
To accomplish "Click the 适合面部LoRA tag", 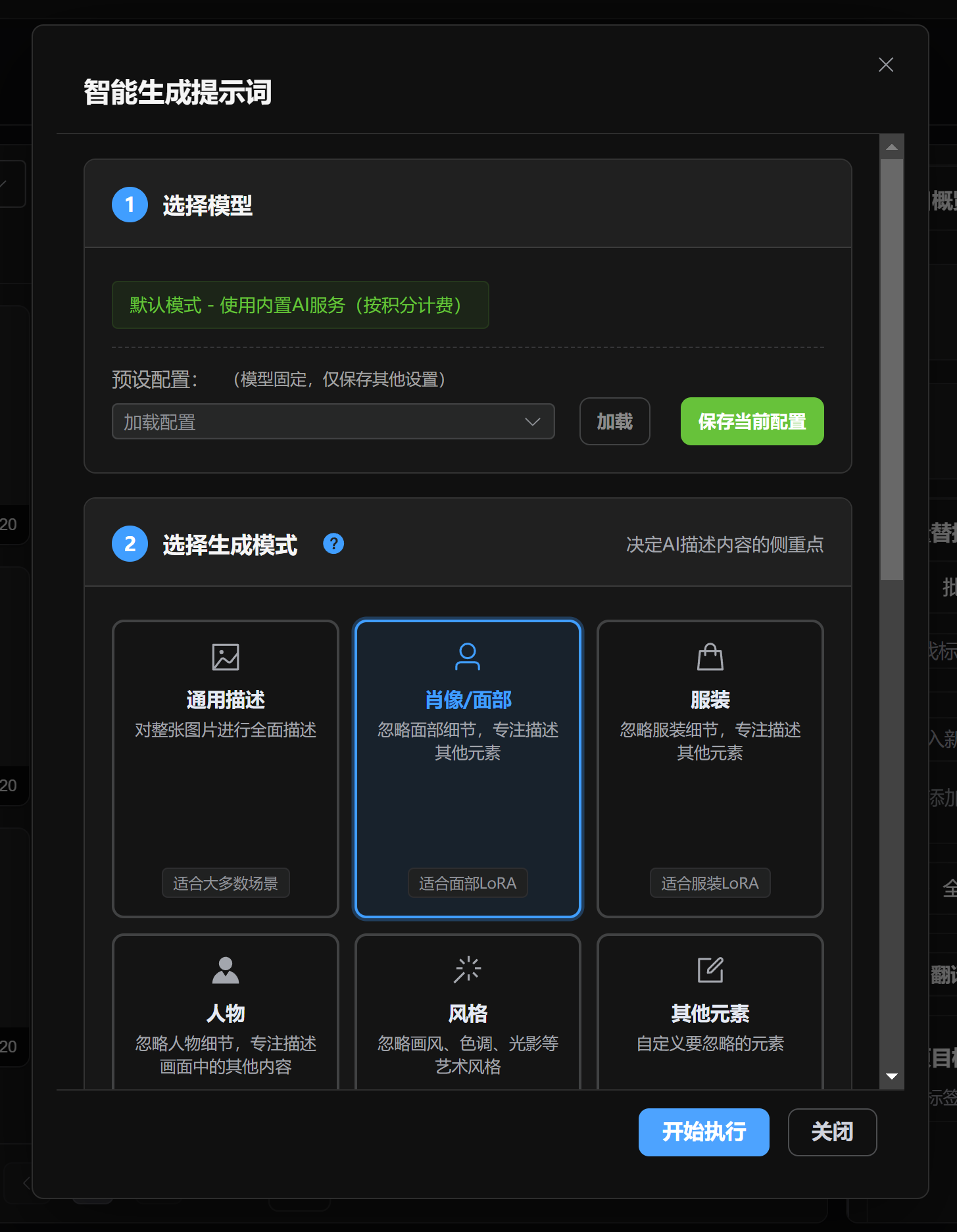I will (468, 883).
